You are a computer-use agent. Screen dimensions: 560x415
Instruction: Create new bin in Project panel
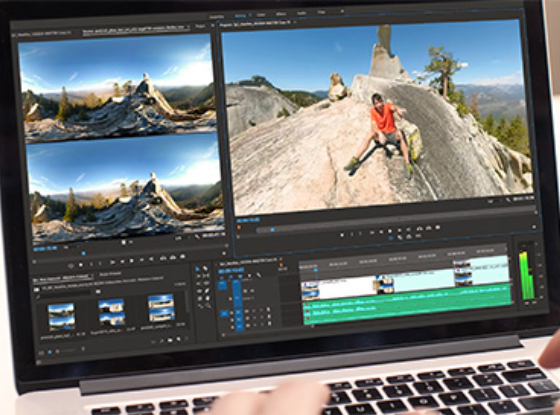coord(170,340)
